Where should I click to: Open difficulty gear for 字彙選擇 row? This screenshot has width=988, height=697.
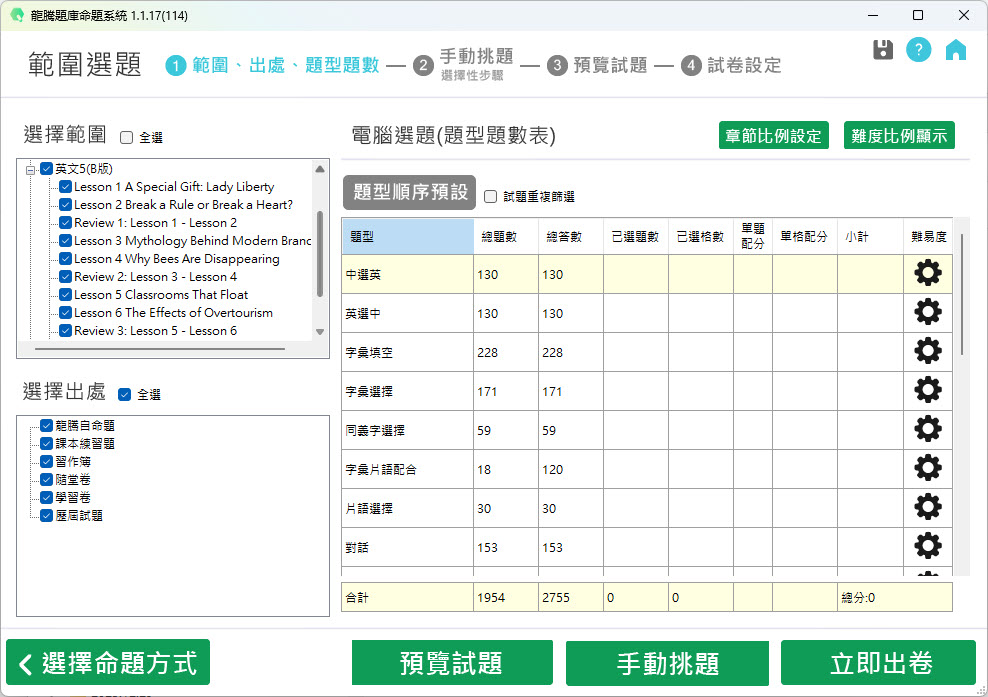point(928,391)
